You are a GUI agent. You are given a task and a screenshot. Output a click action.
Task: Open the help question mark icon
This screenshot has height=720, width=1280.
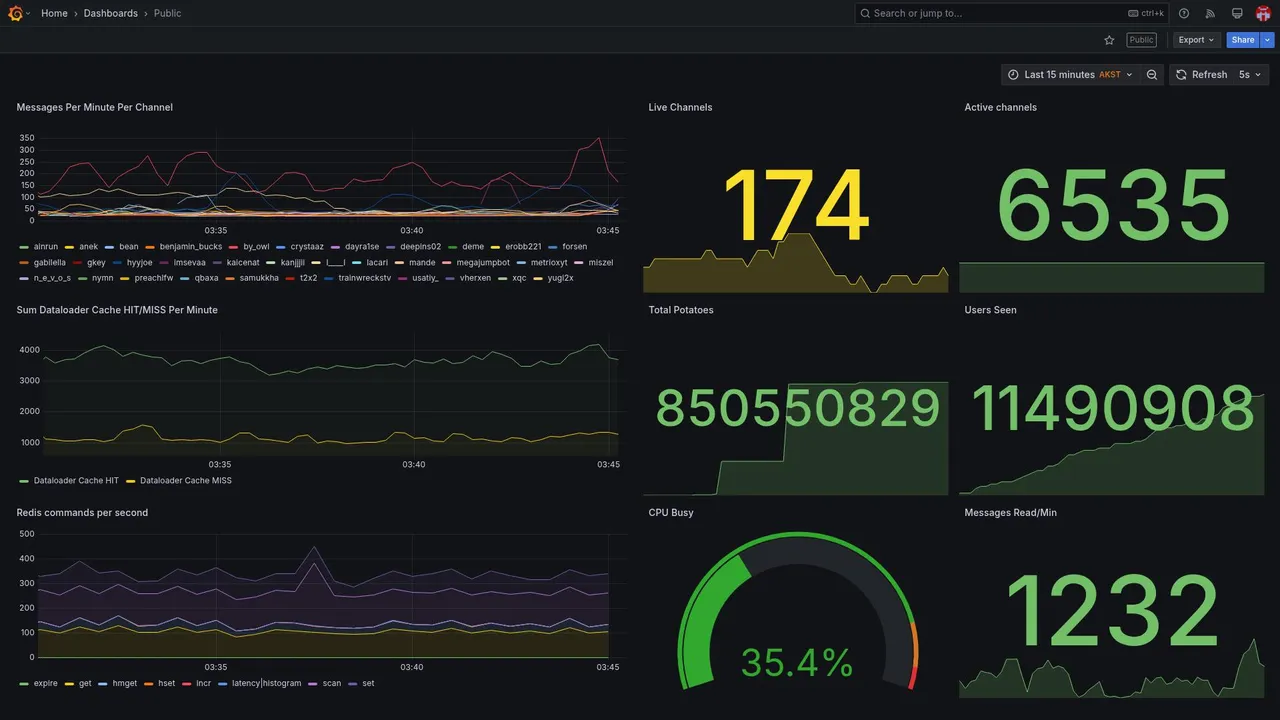(1184, 13)
